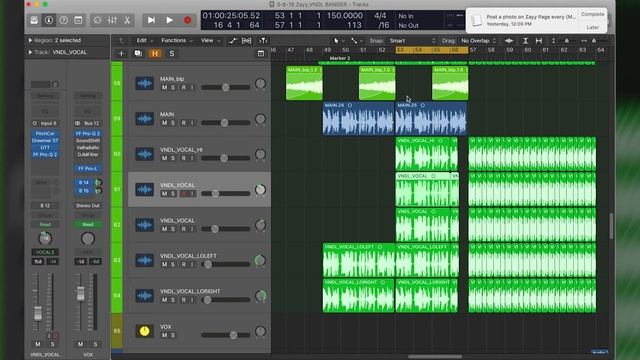Record-enable the VNDL_VOCAL_HI track
This screenshot has height=360, width=640.
coord(184,158)
